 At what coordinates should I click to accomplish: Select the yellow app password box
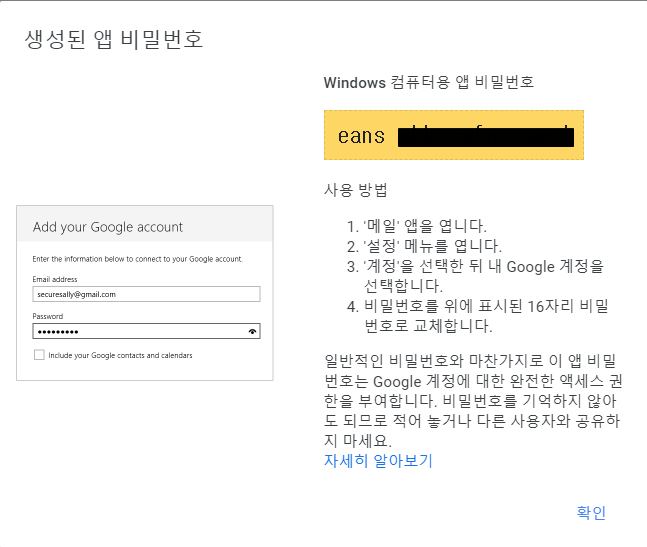click(x=453, y=135)
